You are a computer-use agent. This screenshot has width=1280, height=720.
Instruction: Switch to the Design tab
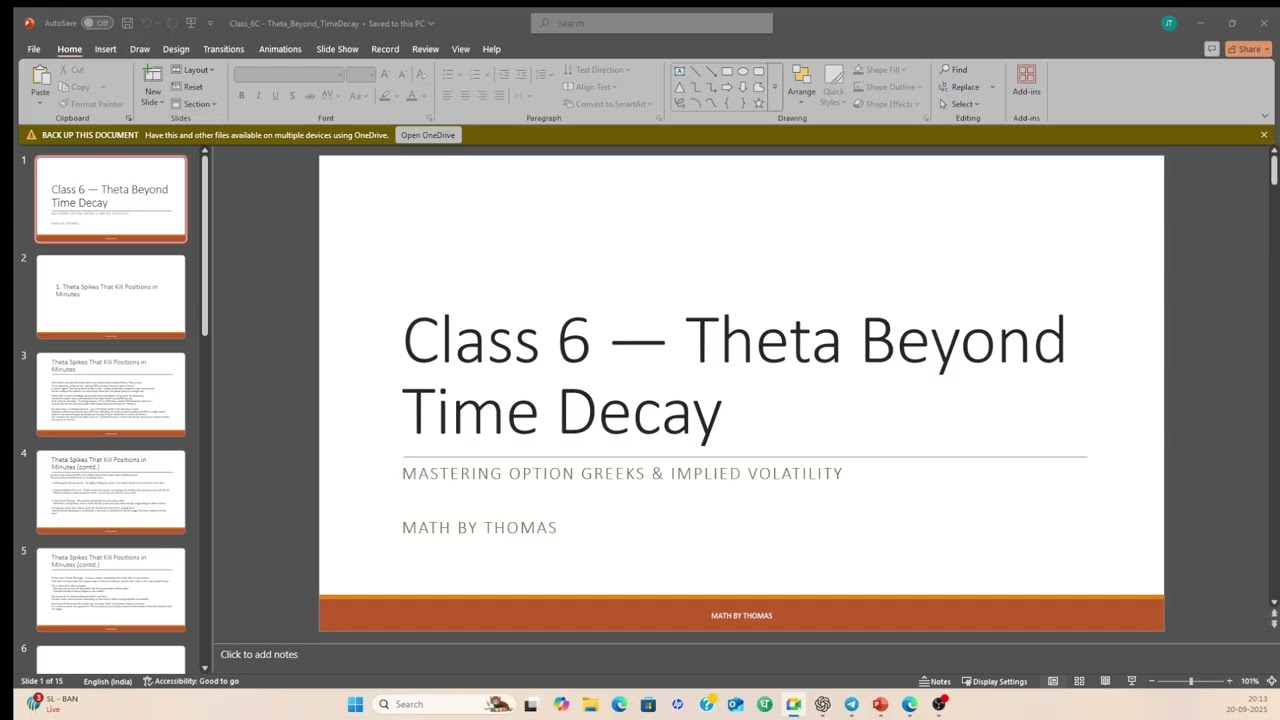click(x=176, y=49)
